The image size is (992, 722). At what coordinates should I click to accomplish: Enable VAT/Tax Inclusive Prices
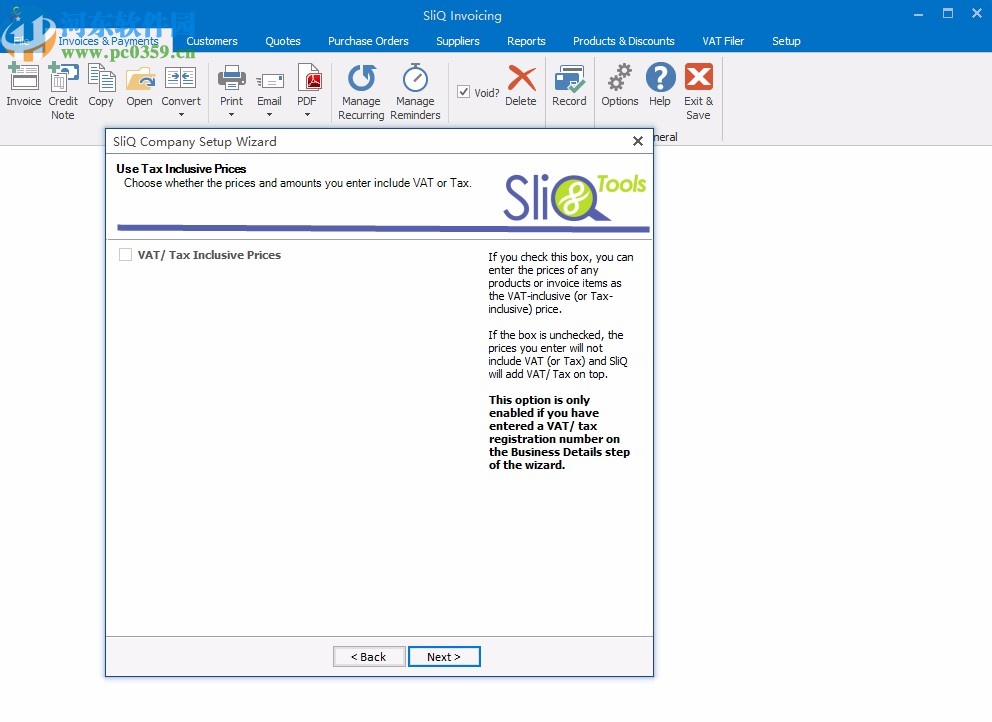125,255
